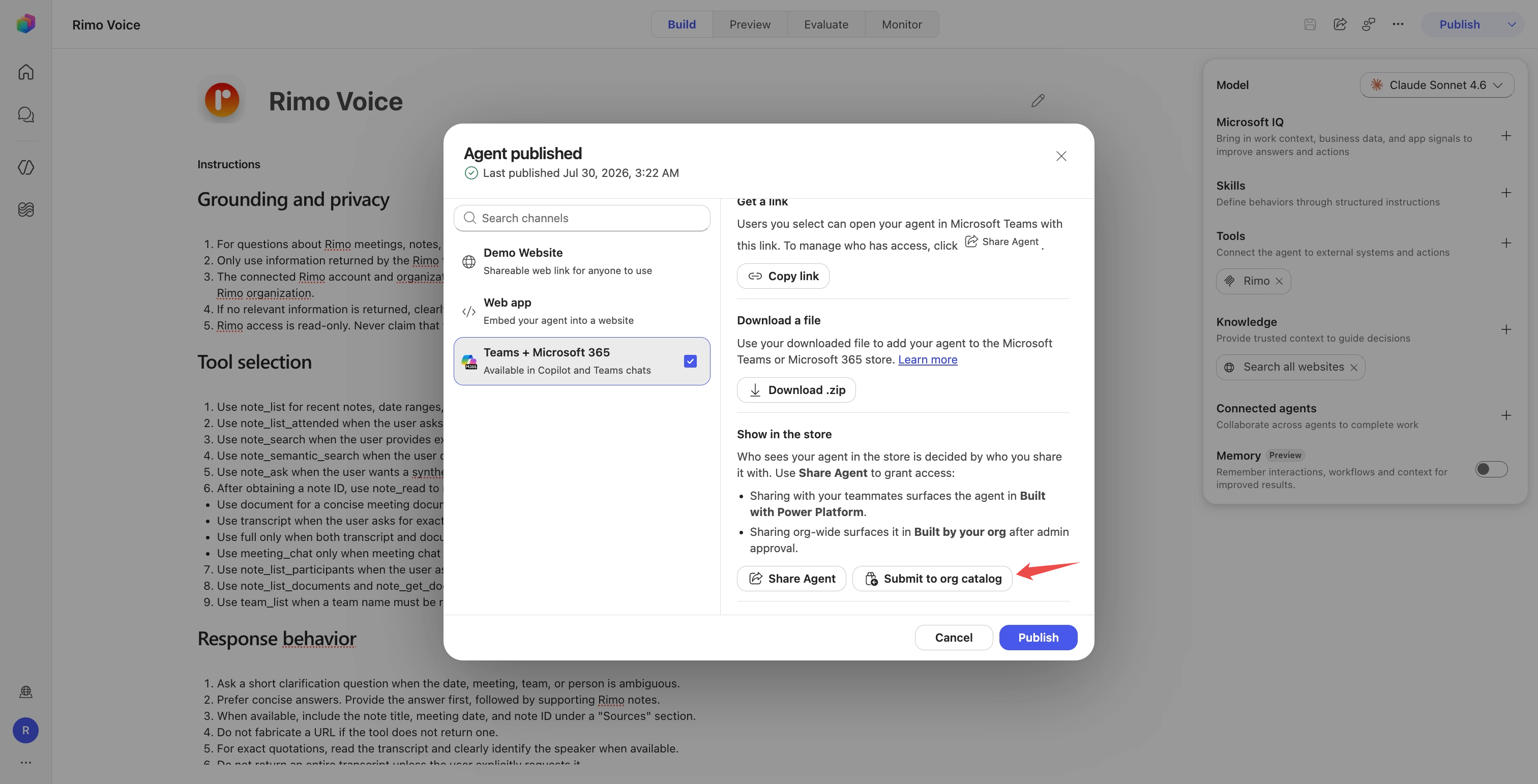This screenshot has height=784, width=1538.
Task: Click the Rimo Voice breadcrumb title
Action: tap(106, 25)
